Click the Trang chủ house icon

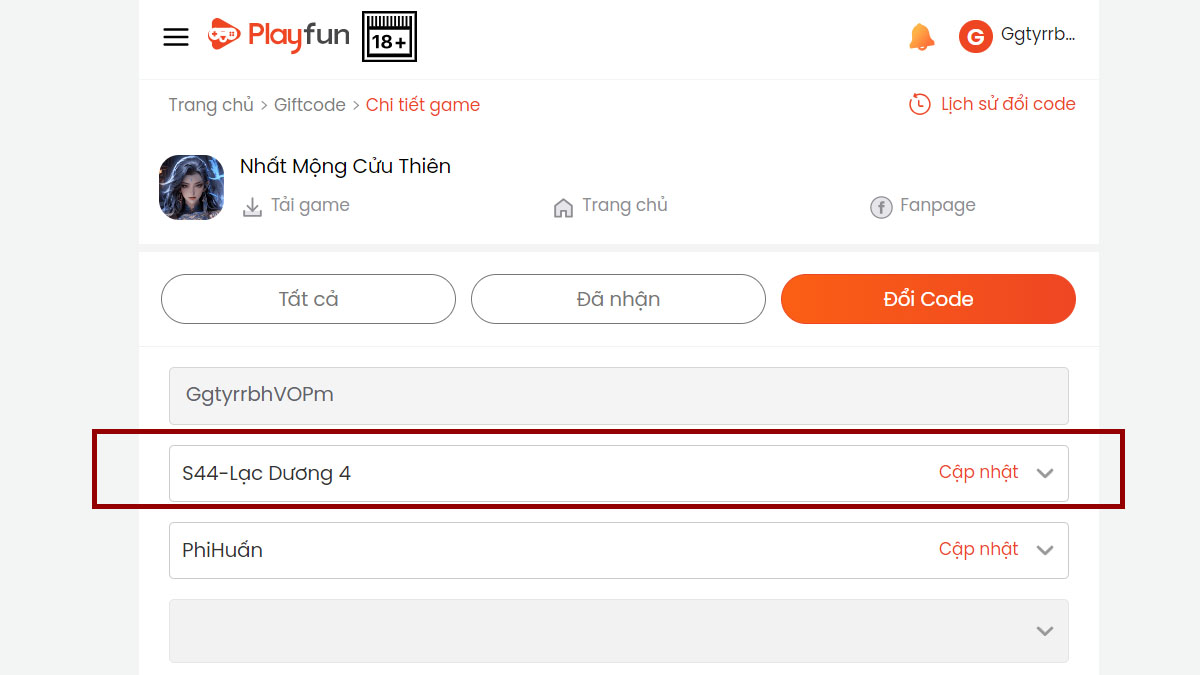point(563,207)
